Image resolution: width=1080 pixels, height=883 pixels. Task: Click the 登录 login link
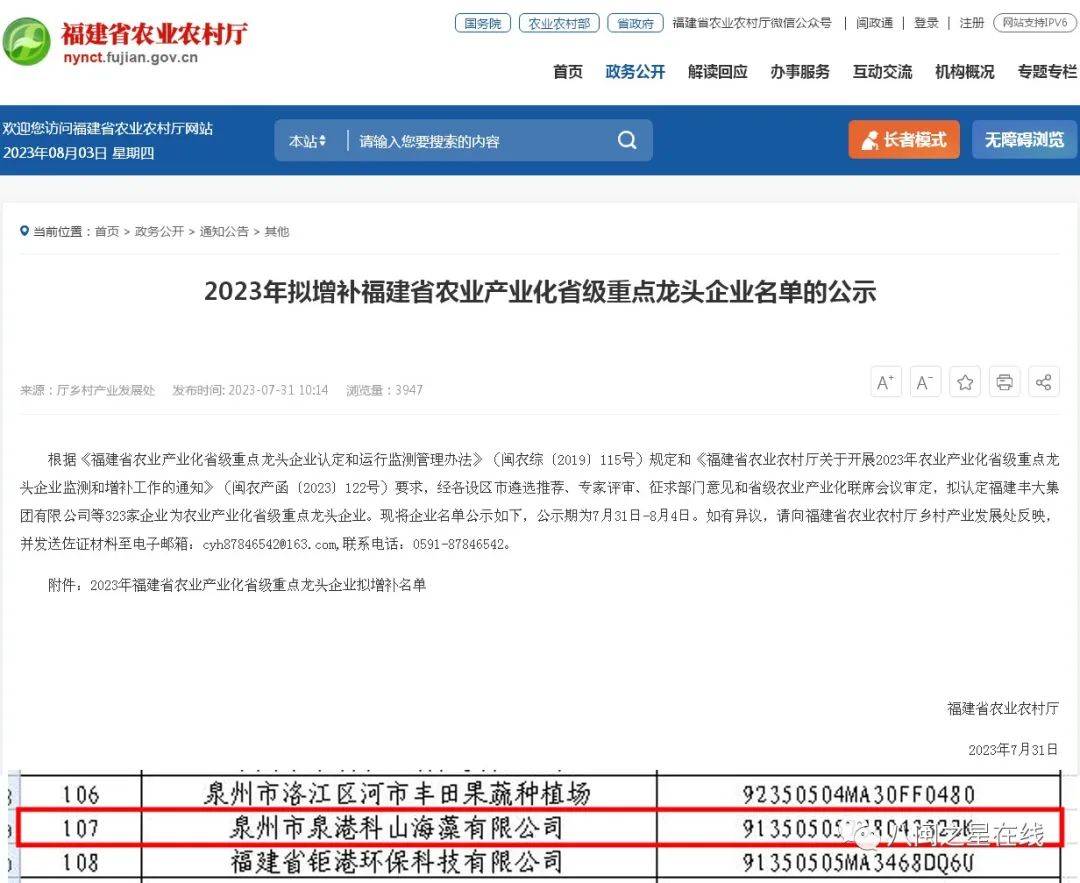click(x=926, y=23)
